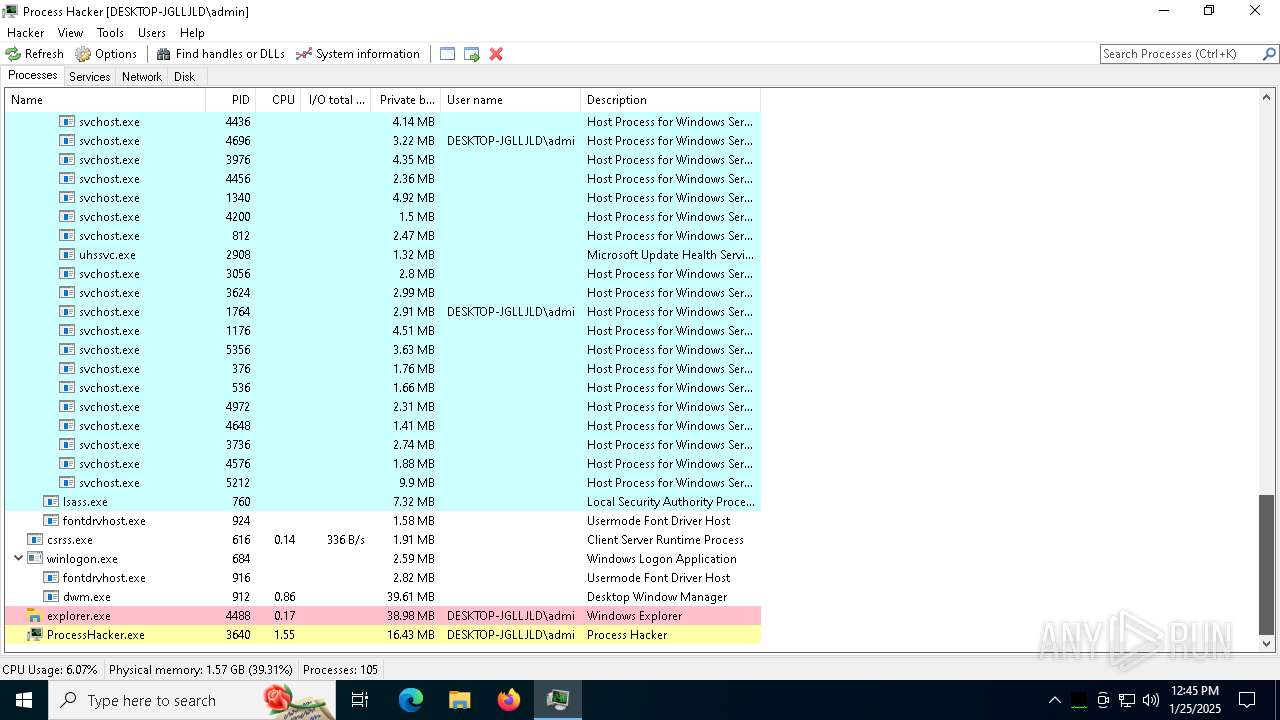
Task: Click the volume tray icon
Action: [1151, 700]
